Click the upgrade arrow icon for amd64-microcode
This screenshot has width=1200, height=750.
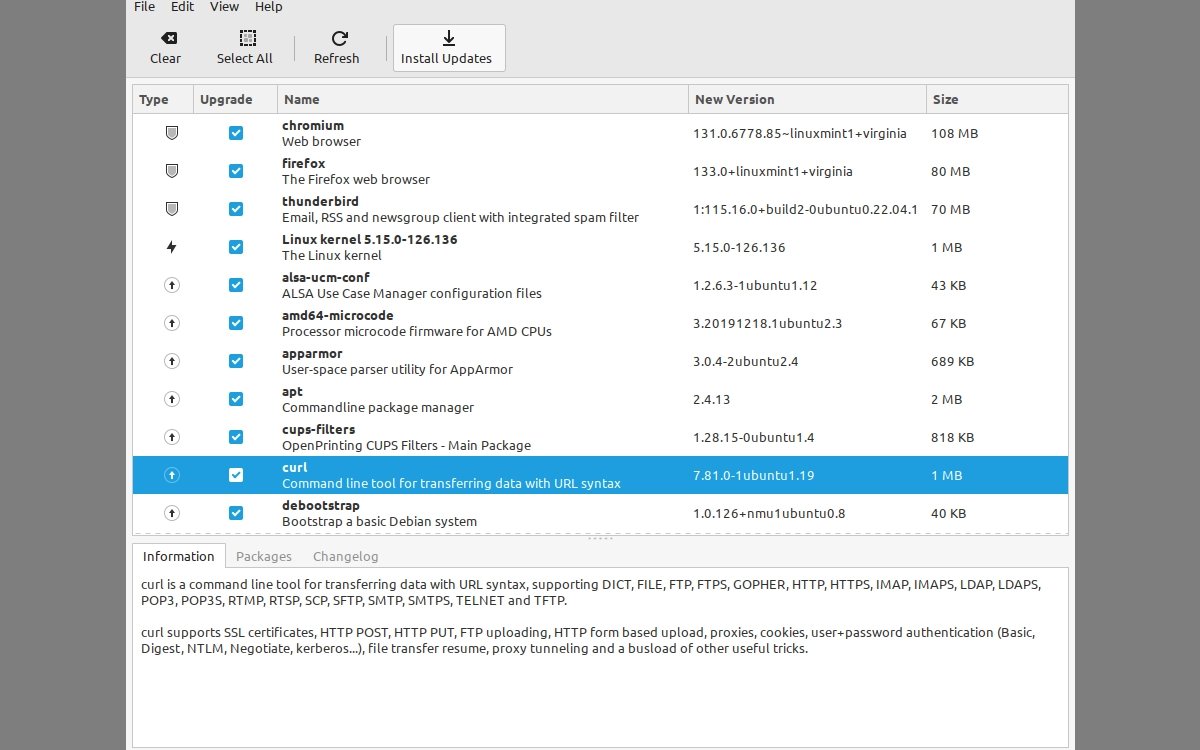(171, 323)
